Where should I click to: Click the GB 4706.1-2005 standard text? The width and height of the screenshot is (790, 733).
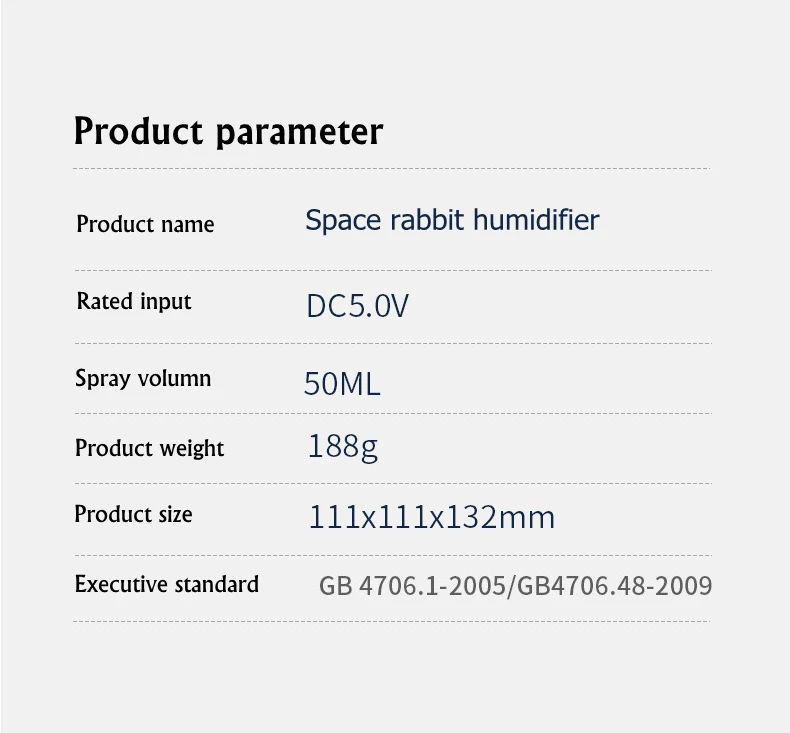pos(412,586)
